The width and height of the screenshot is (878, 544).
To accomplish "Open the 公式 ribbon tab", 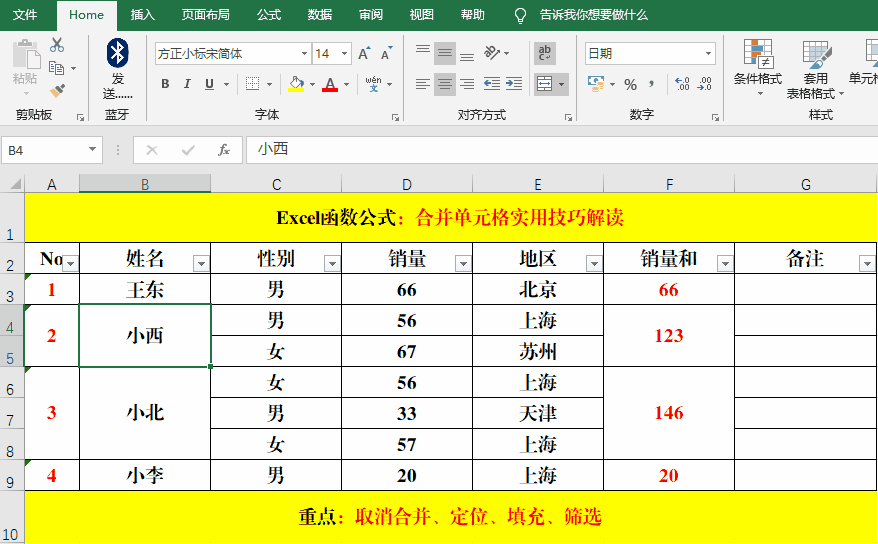I will [x=269, y=15].
